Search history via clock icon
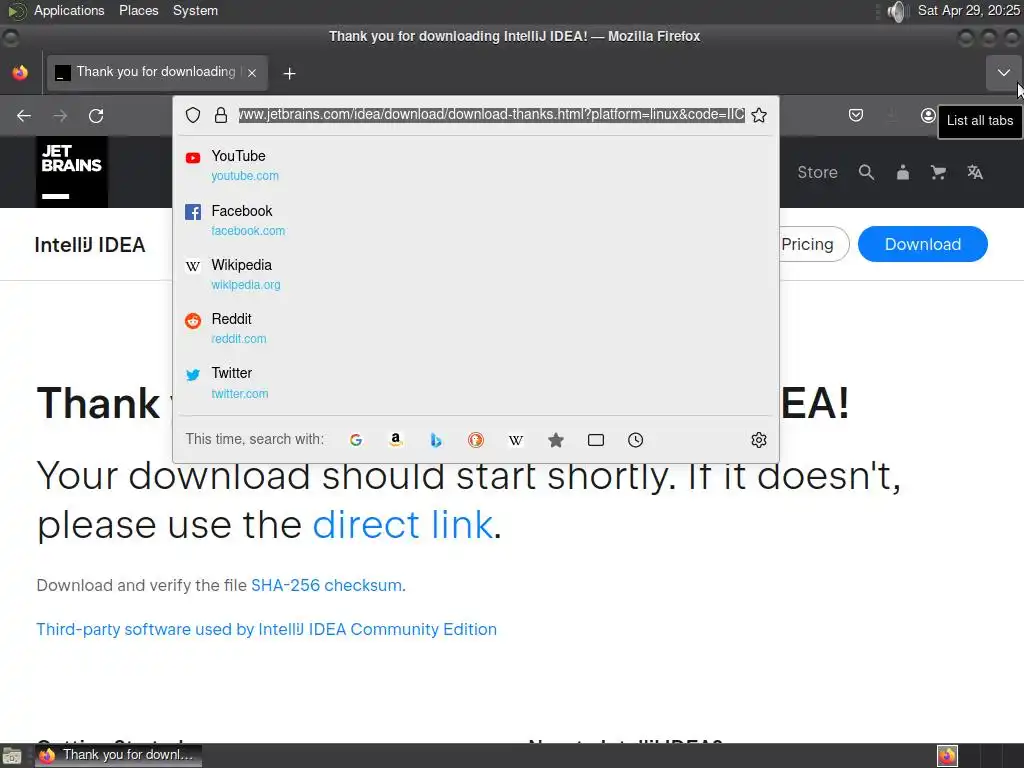Screen dimensions: 1024x768 [x=635, y=440]
